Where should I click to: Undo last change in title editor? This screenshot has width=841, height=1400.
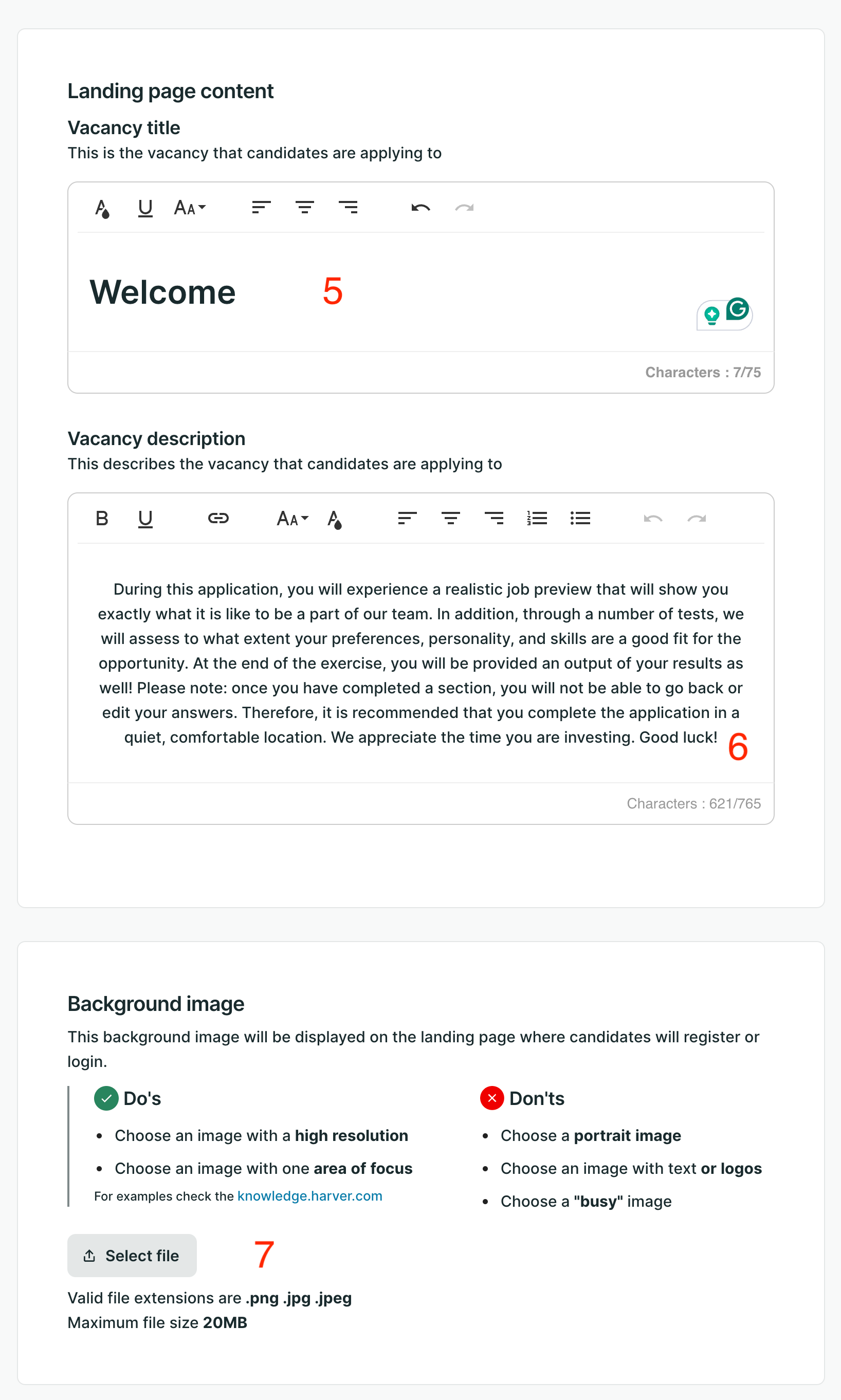420,208
